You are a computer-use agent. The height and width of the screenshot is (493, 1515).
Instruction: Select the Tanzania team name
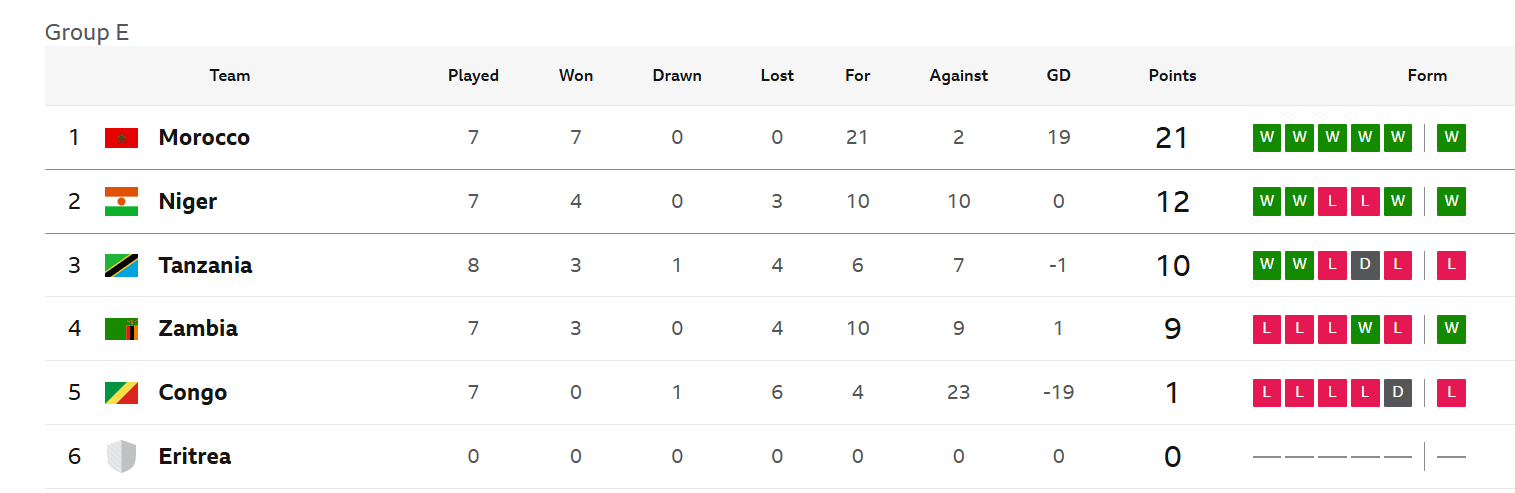[x=205, y=266]
